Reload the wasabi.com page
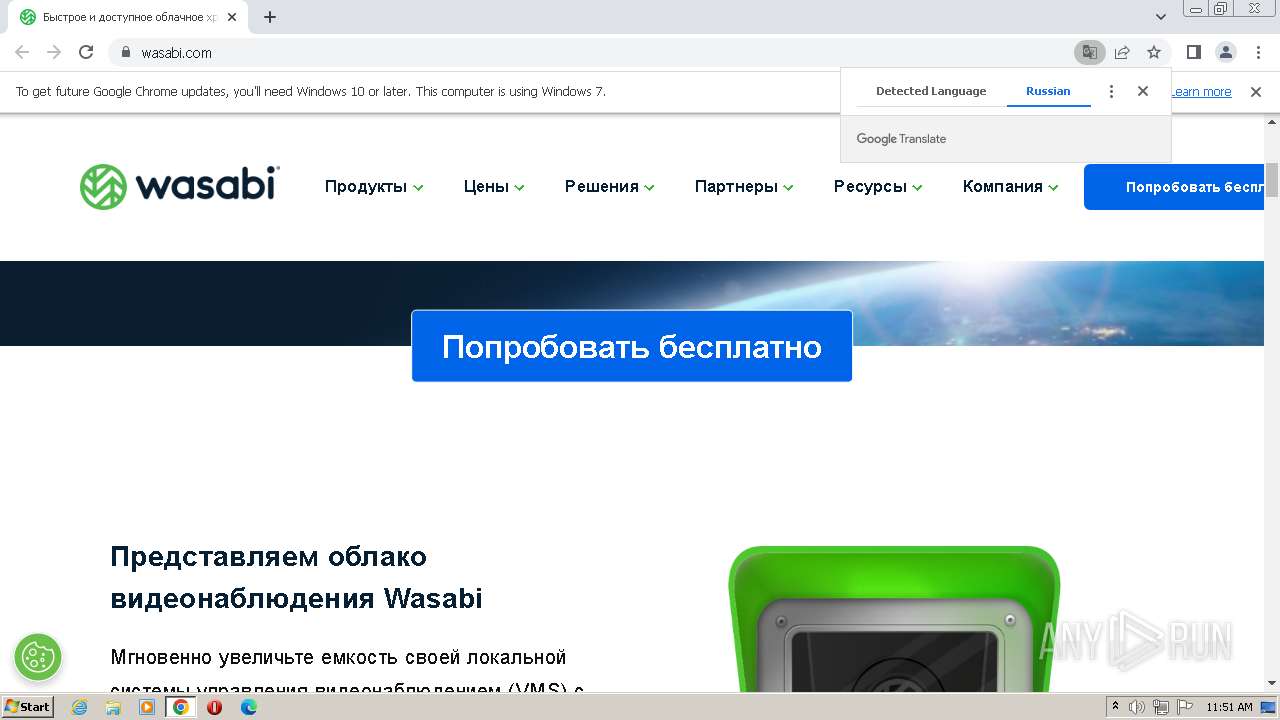 86,52
